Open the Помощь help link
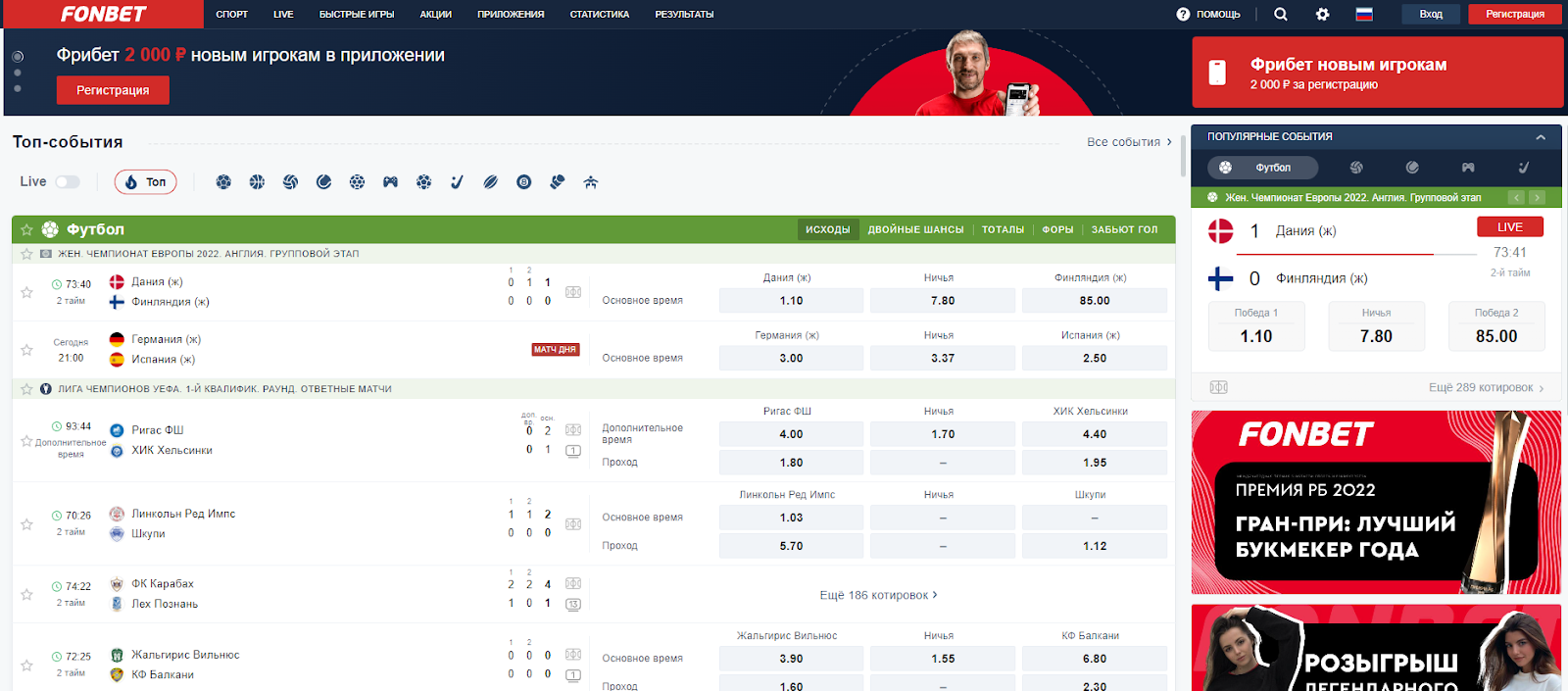This screenshot has width=1568, height=691. pos(1208,14)
